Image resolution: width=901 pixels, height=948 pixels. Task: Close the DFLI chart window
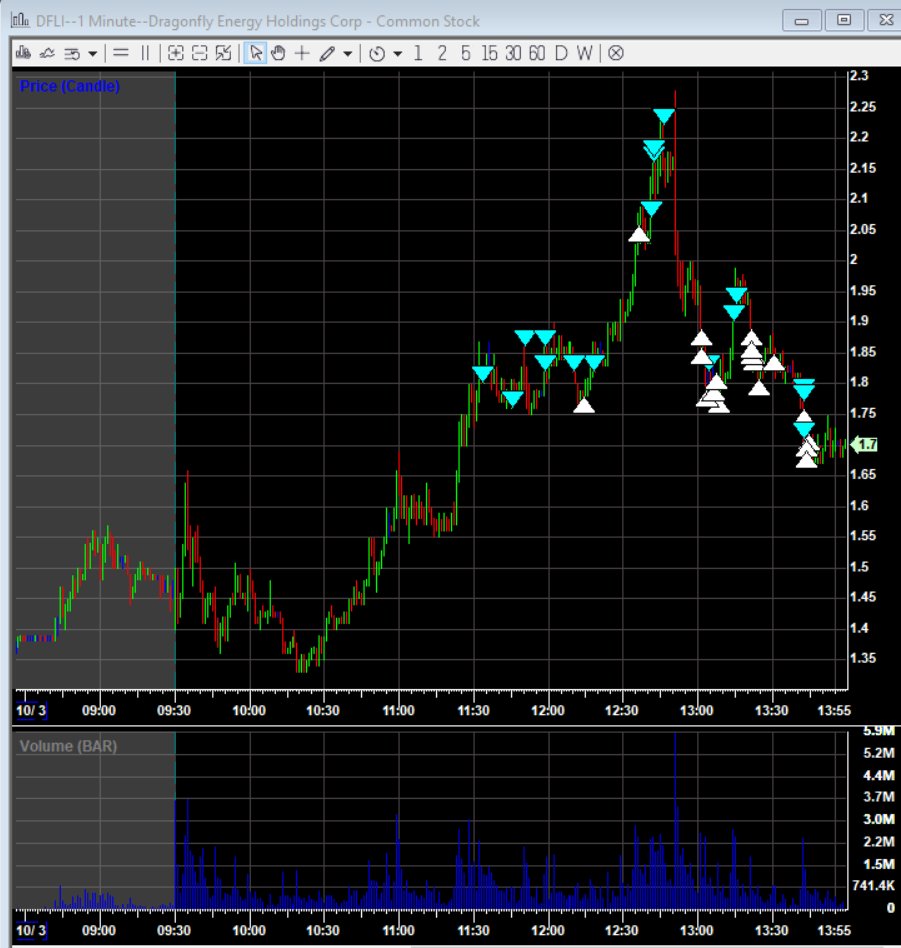coord(885,20)
